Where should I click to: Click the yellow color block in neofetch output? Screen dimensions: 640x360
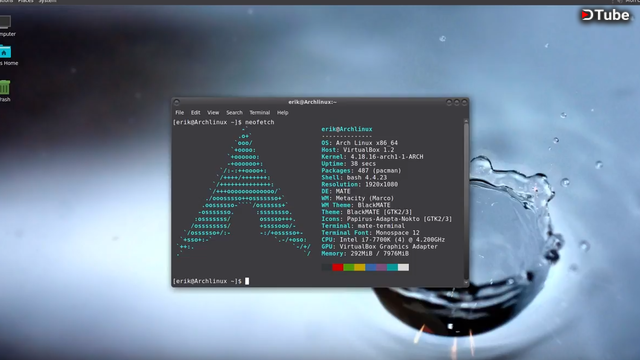click(360, 267)
